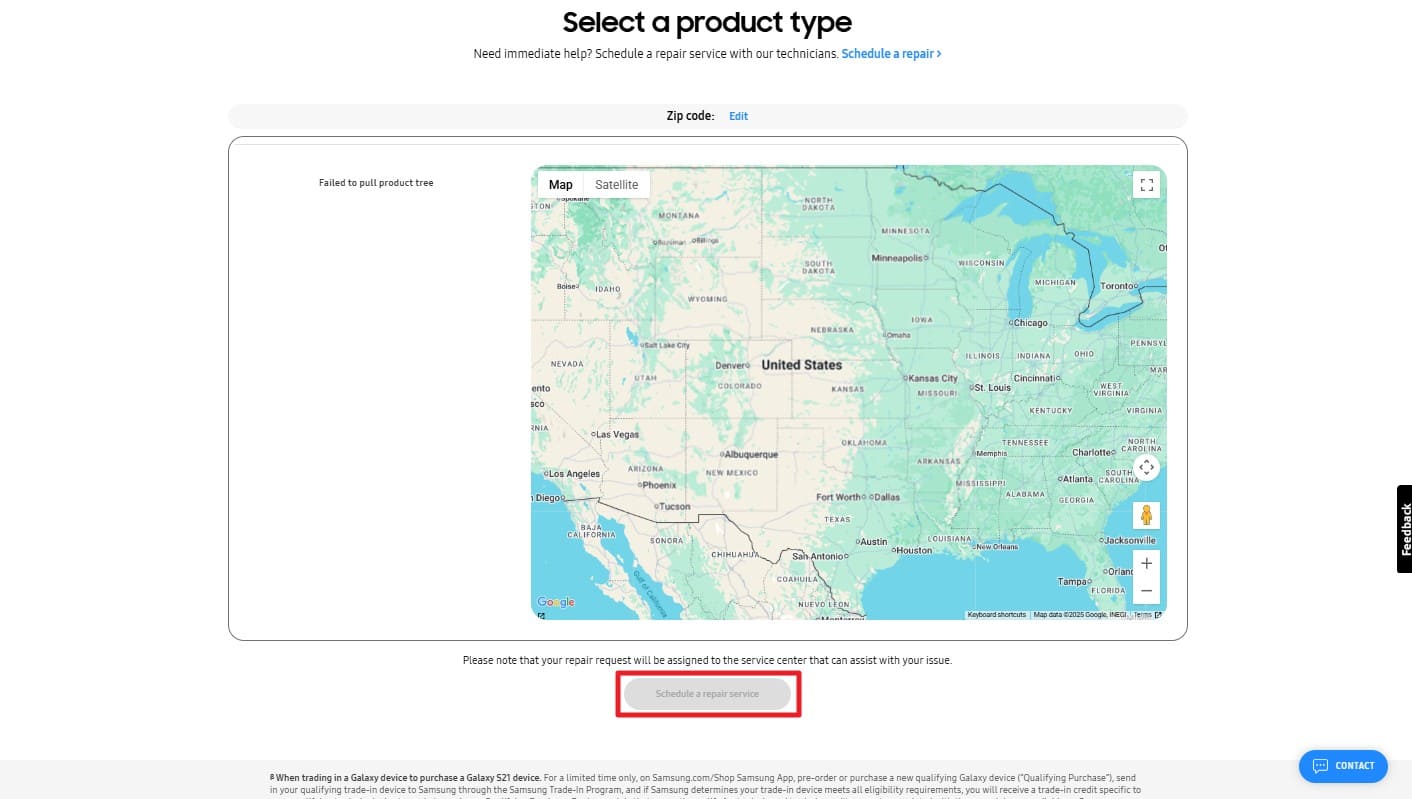
Task: Click the Minneapolis map label
Action: point(898,258)
